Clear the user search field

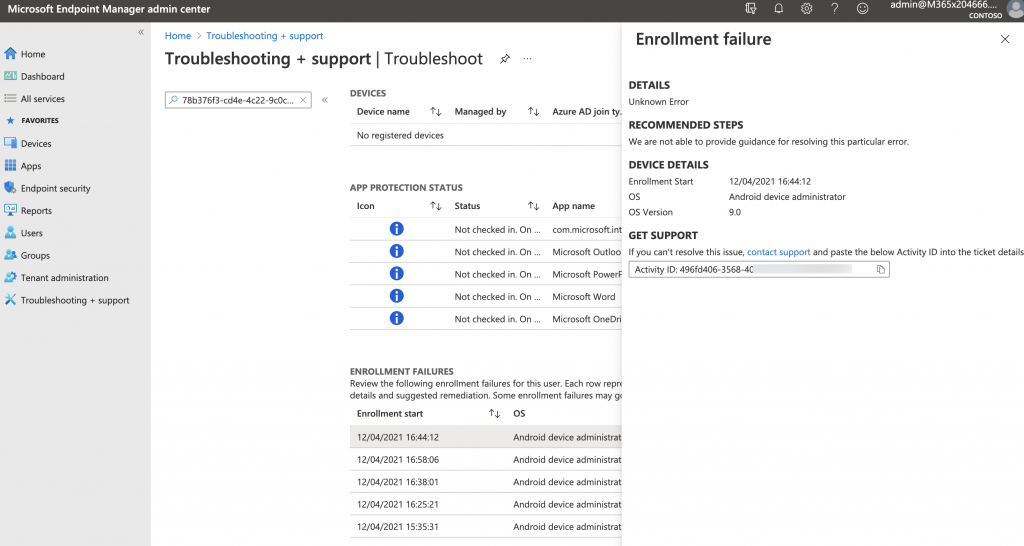(303, 100)
